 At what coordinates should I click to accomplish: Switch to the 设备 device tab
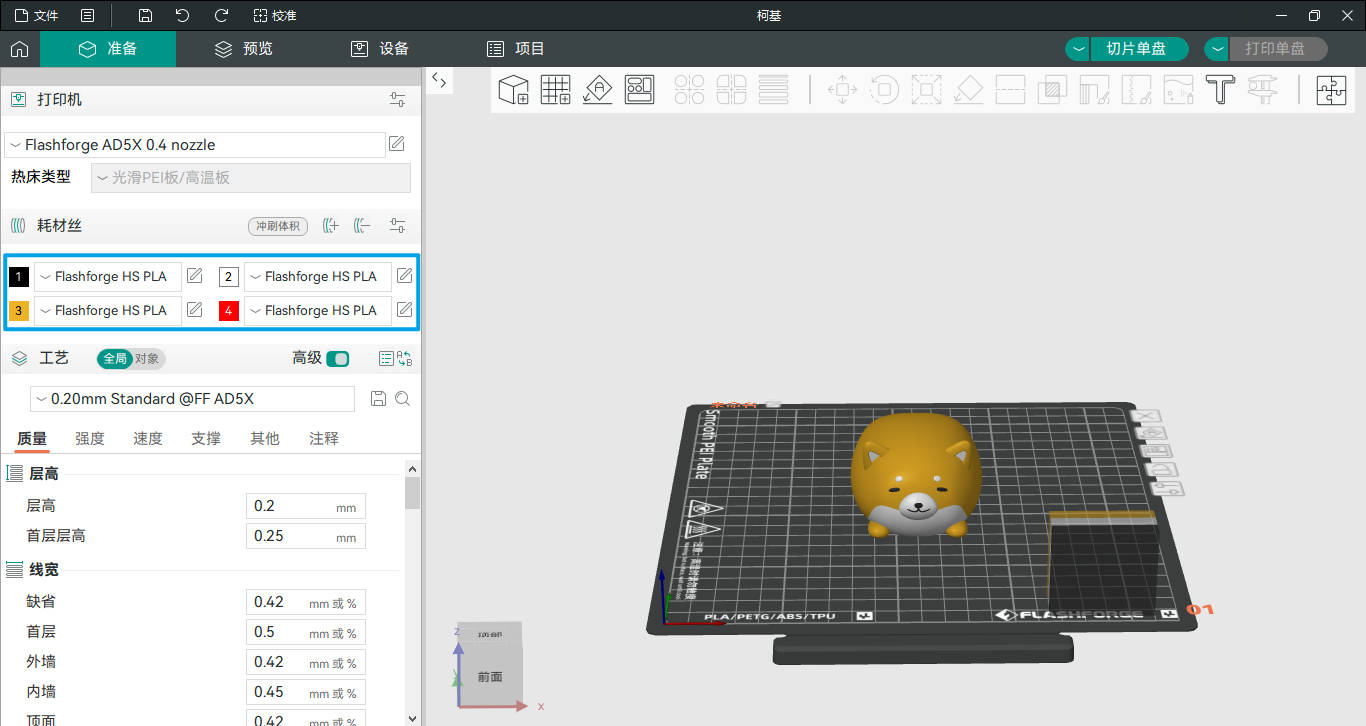click(380, 49)
